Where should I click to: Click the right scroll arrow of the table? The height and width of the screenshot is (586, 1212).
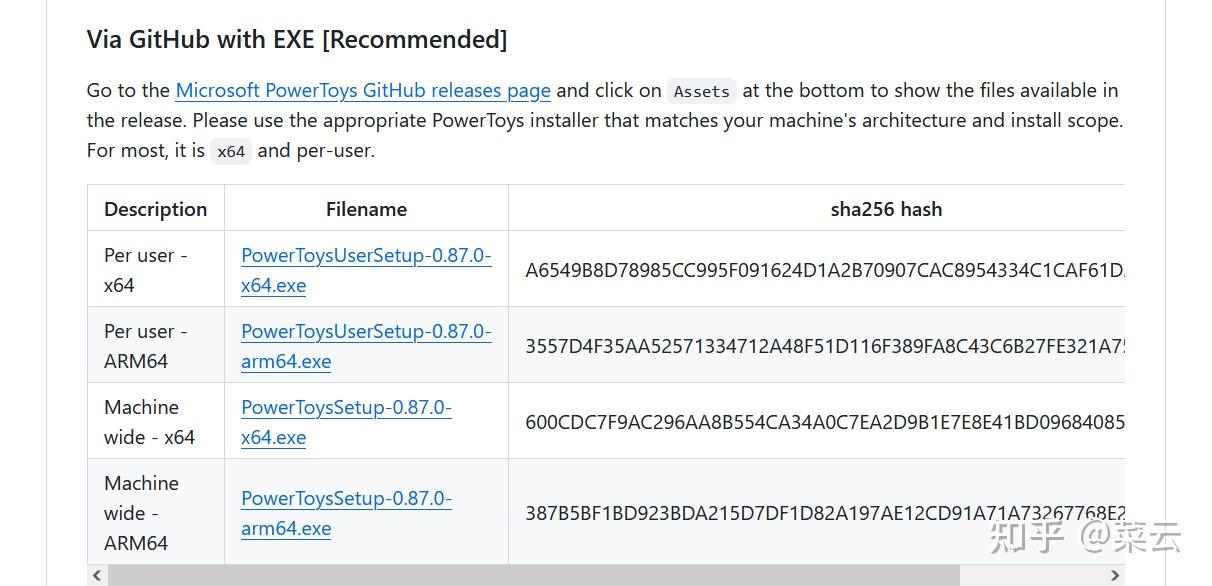[x=1114, y=575]
